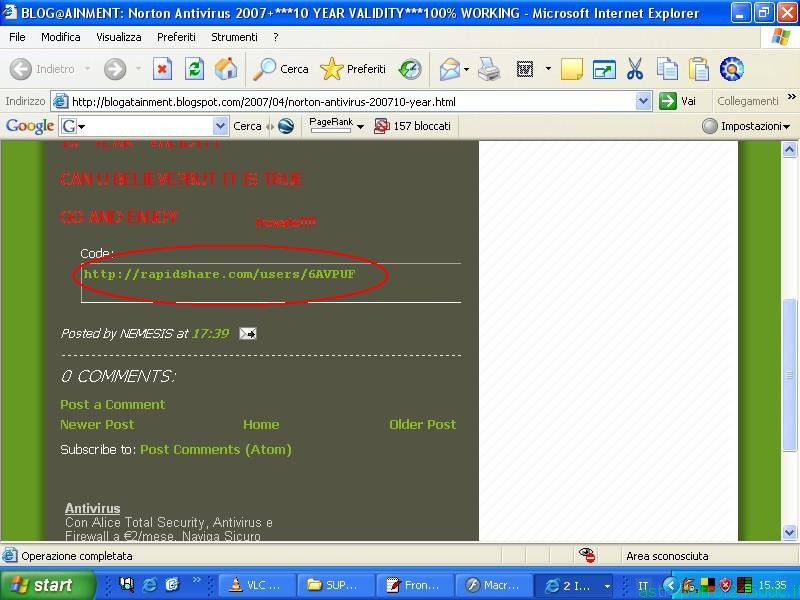Expand the Collegamenti links toolbar chevron
Viewport: 800px width, 600px height.
pyautogui.click(x=791, y=96)
